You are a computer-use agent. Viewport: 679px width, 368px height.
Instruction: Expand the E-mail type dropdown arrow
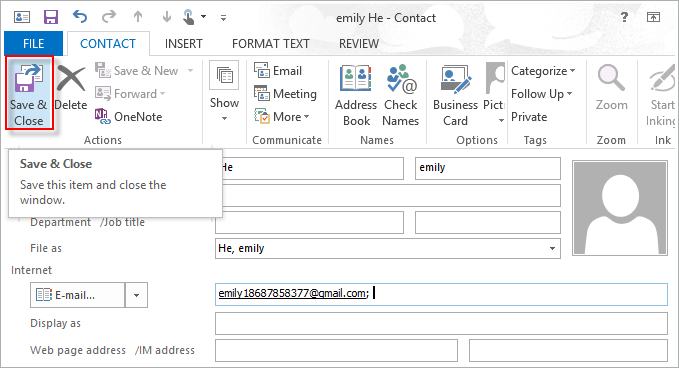pos(136,295)
